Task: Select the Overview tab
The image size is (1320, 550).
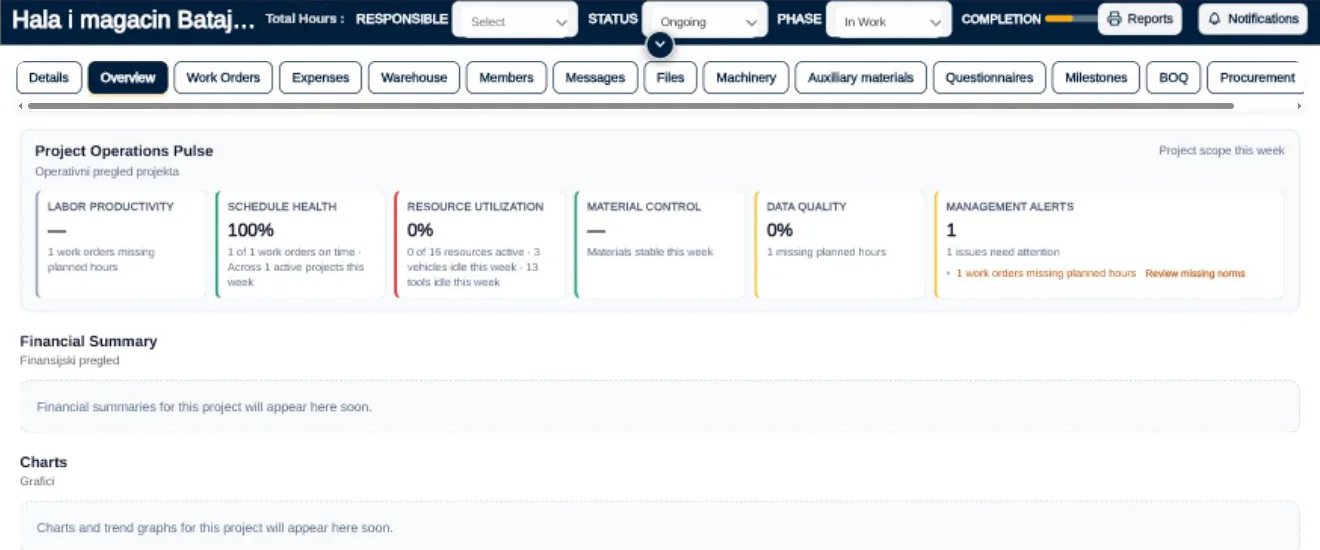Action: (x=128, y=78)
